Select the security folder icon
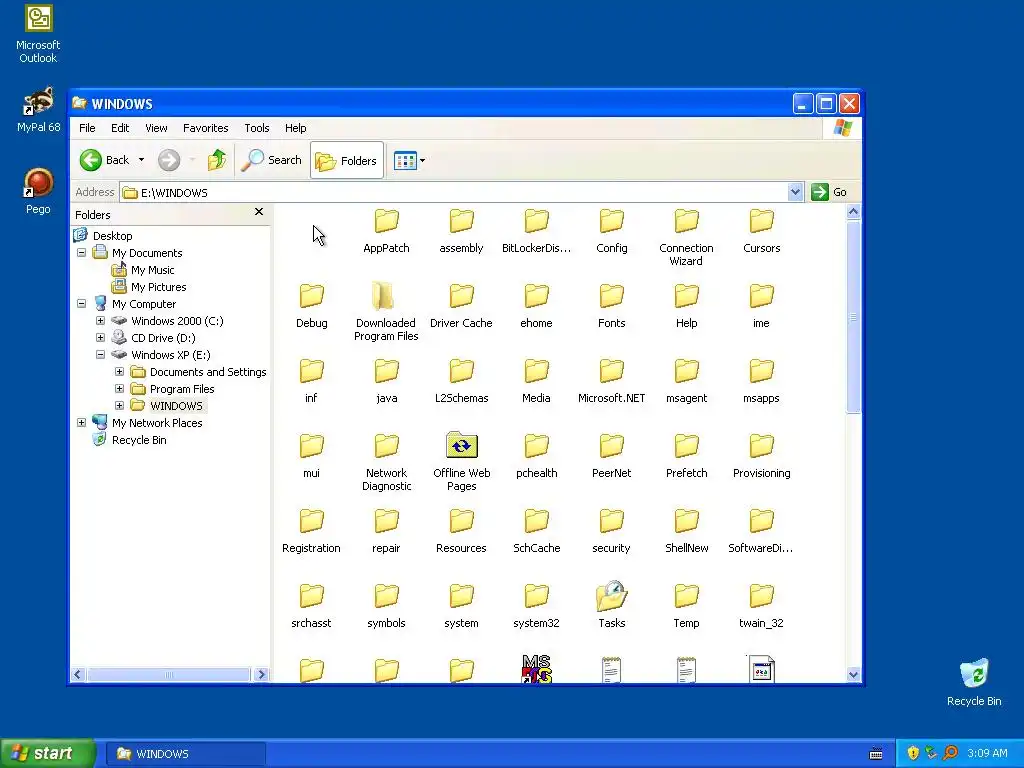 [612, 522]
